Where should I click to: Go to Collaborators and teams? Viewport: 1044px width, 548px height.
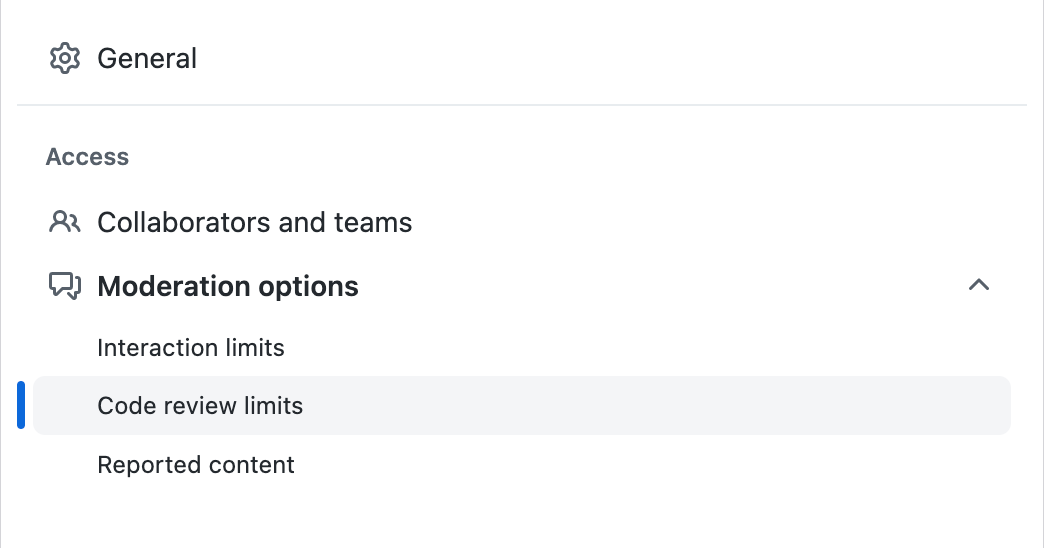[254, 222]
